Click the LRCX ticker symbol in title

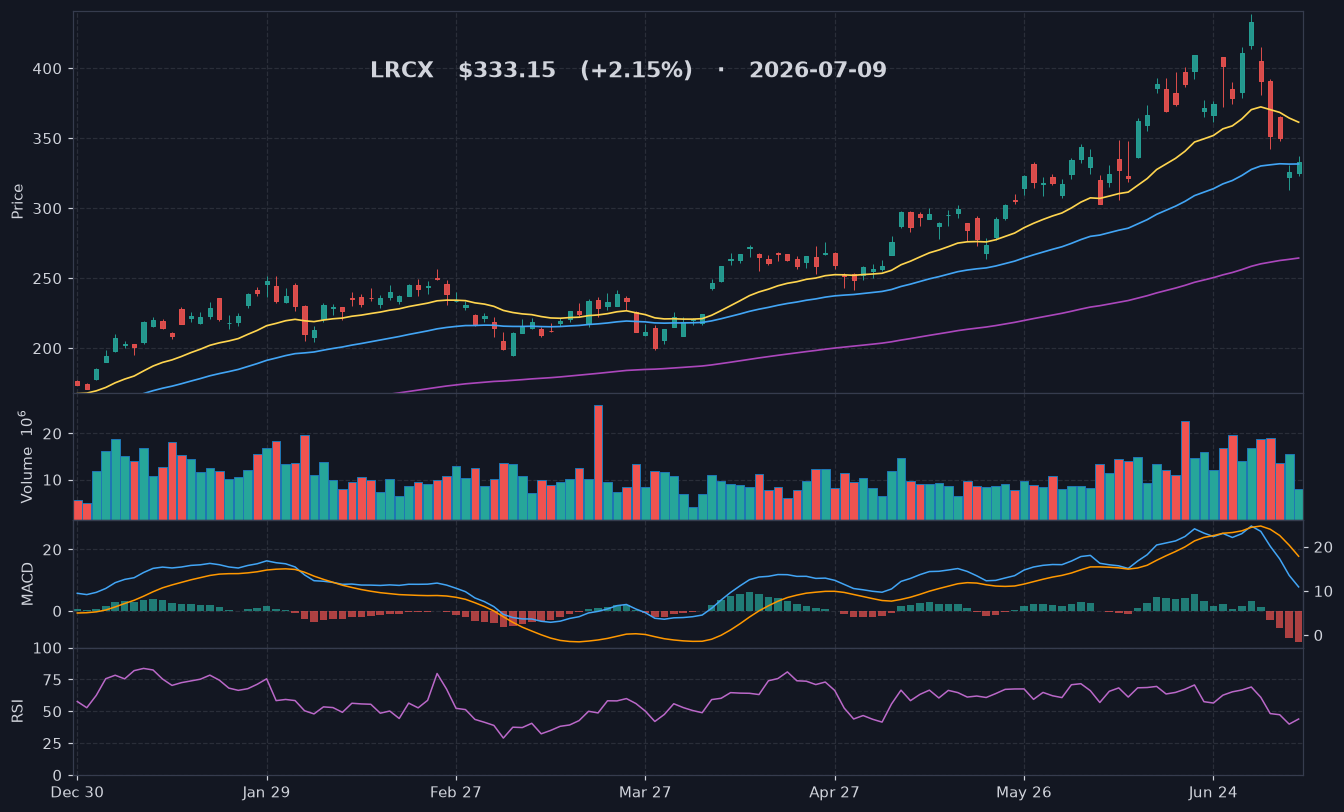click(402, 71)
